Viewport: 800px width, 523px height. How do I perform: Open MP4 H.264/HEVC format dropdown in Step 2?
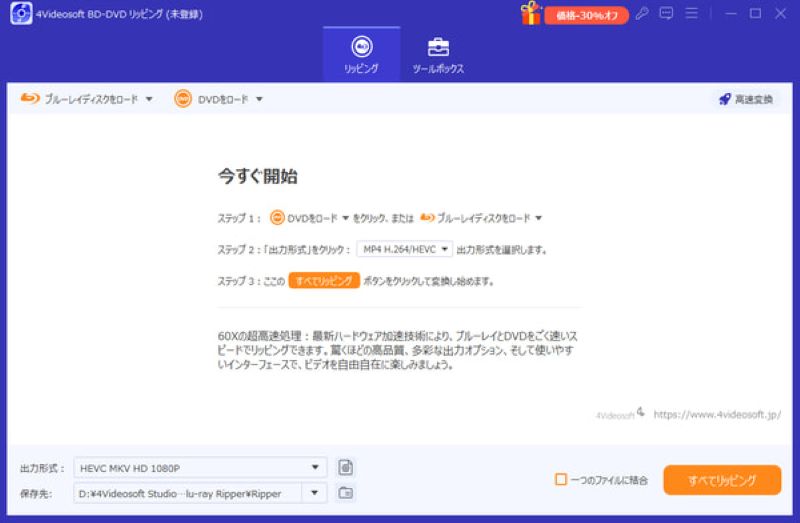pos(405,249)
